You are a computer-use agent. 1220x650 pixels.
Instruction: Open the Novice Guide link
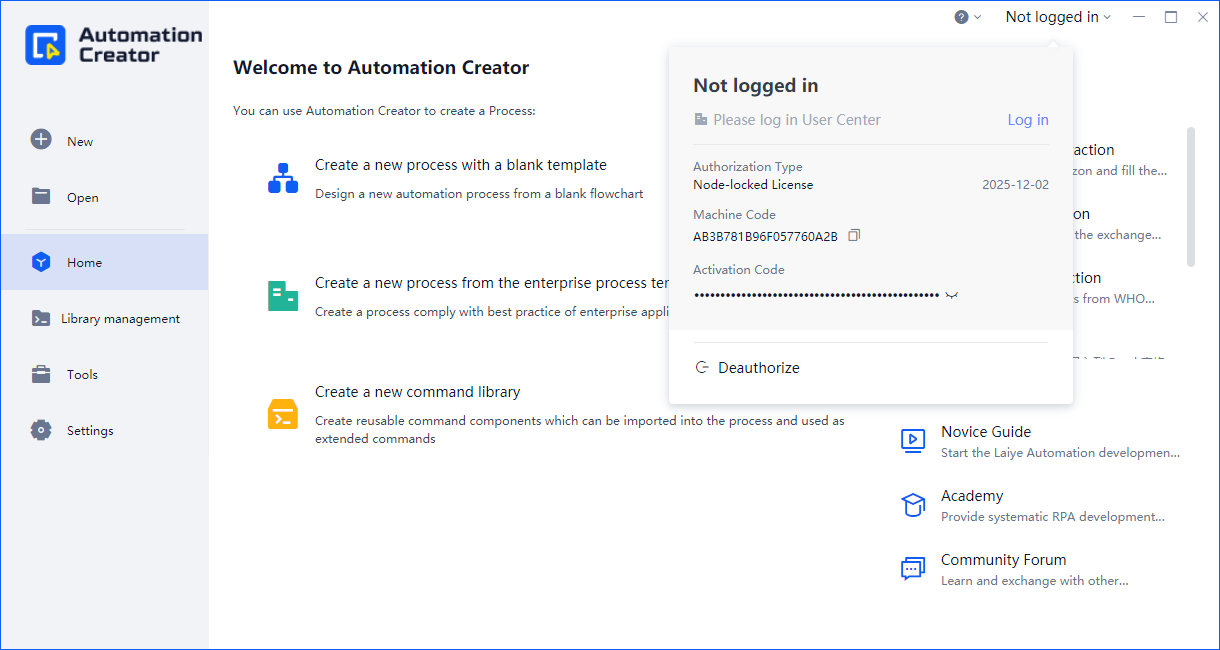tap(986, 432)
